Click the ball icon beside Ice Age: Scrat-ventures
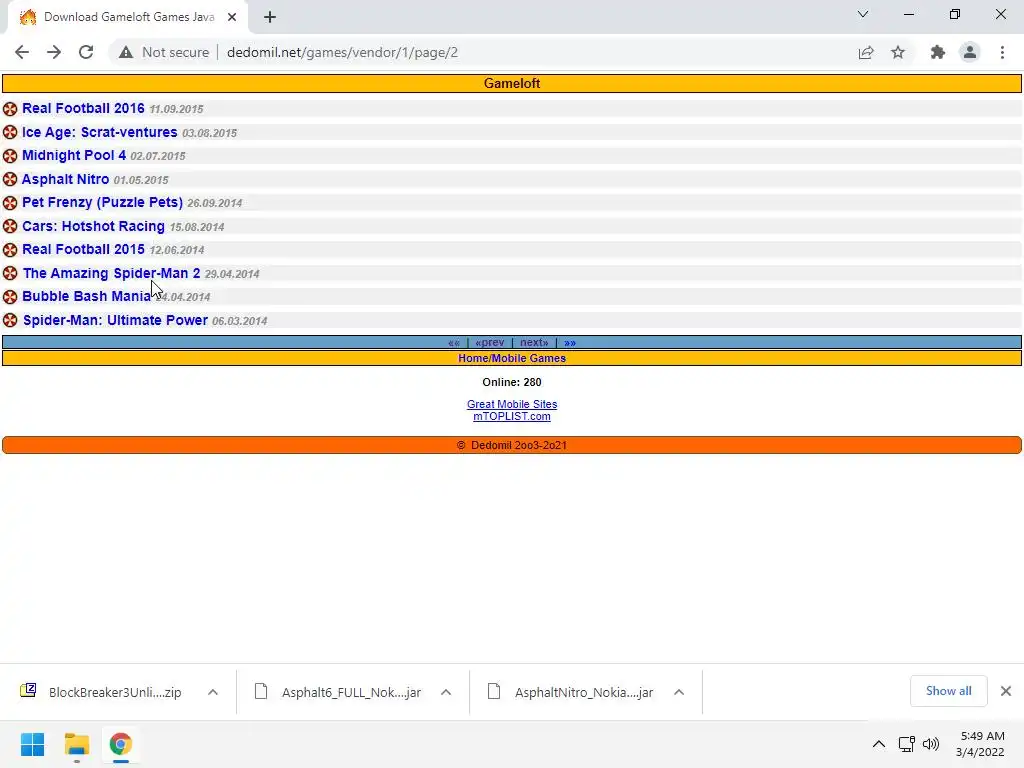 (10, 132)
